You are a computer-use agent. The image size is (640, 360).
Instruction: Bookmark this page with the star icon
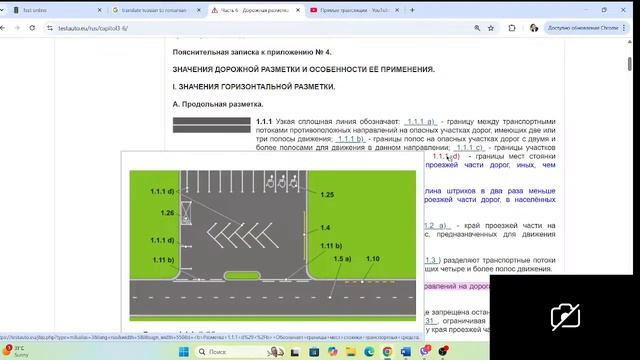(491, 28)
